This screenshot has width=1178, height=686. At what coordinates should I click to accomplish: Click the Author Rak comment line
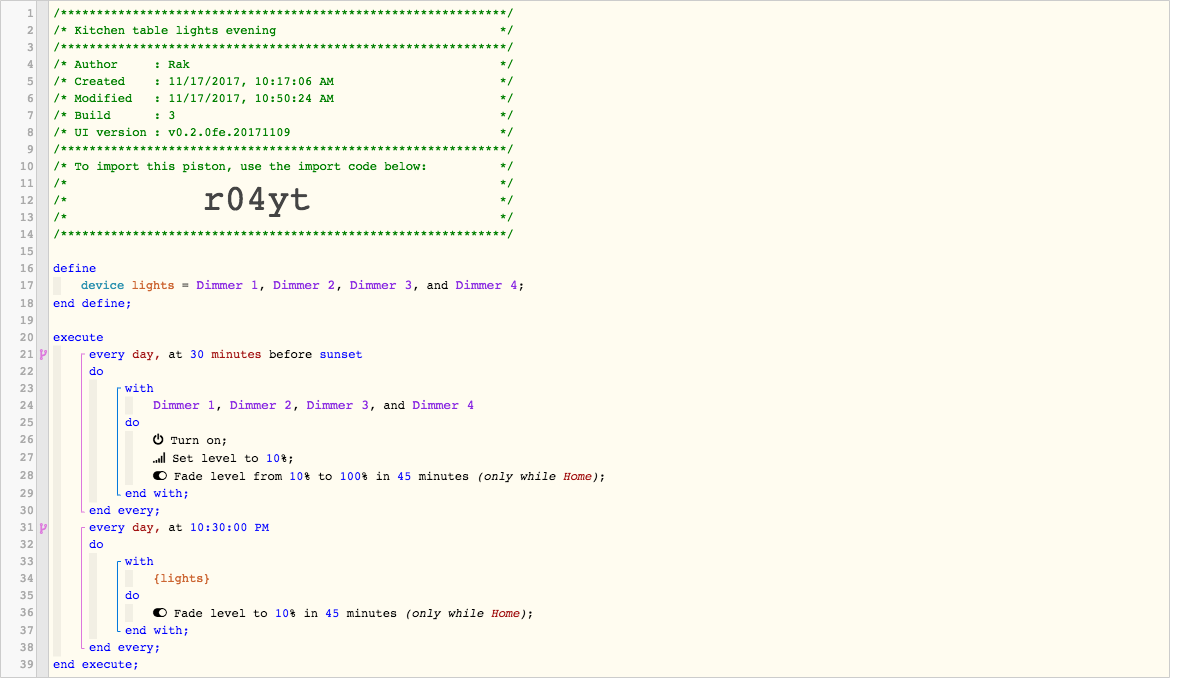(x=282, y=65)
